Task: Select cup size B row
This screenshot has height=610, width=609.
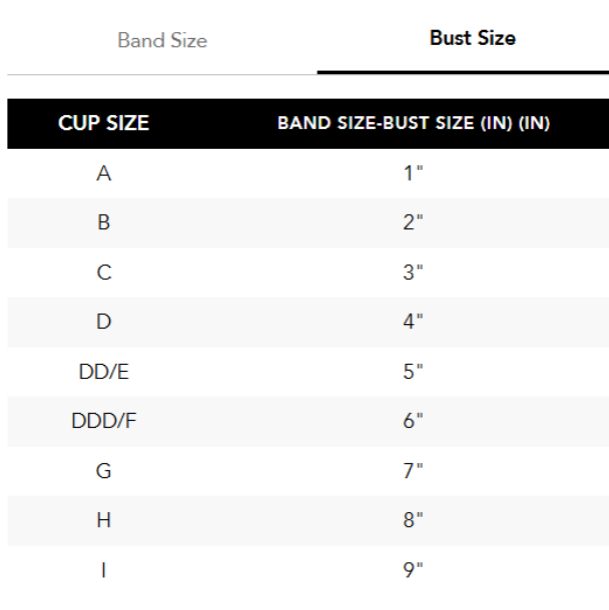Action: tap(103, 223)
